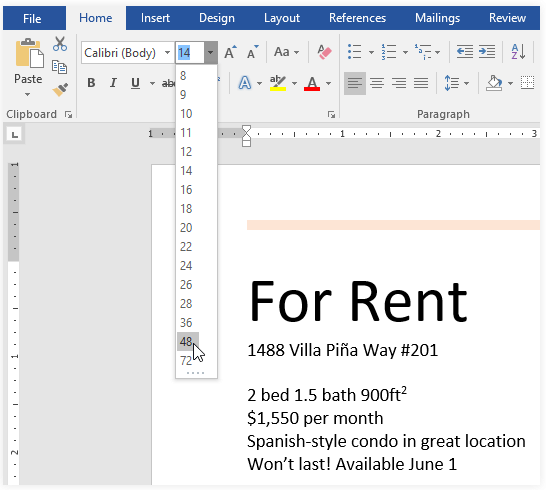Apply Text Effects with the outlined A
Screen dimensions: 546x490
245,83
